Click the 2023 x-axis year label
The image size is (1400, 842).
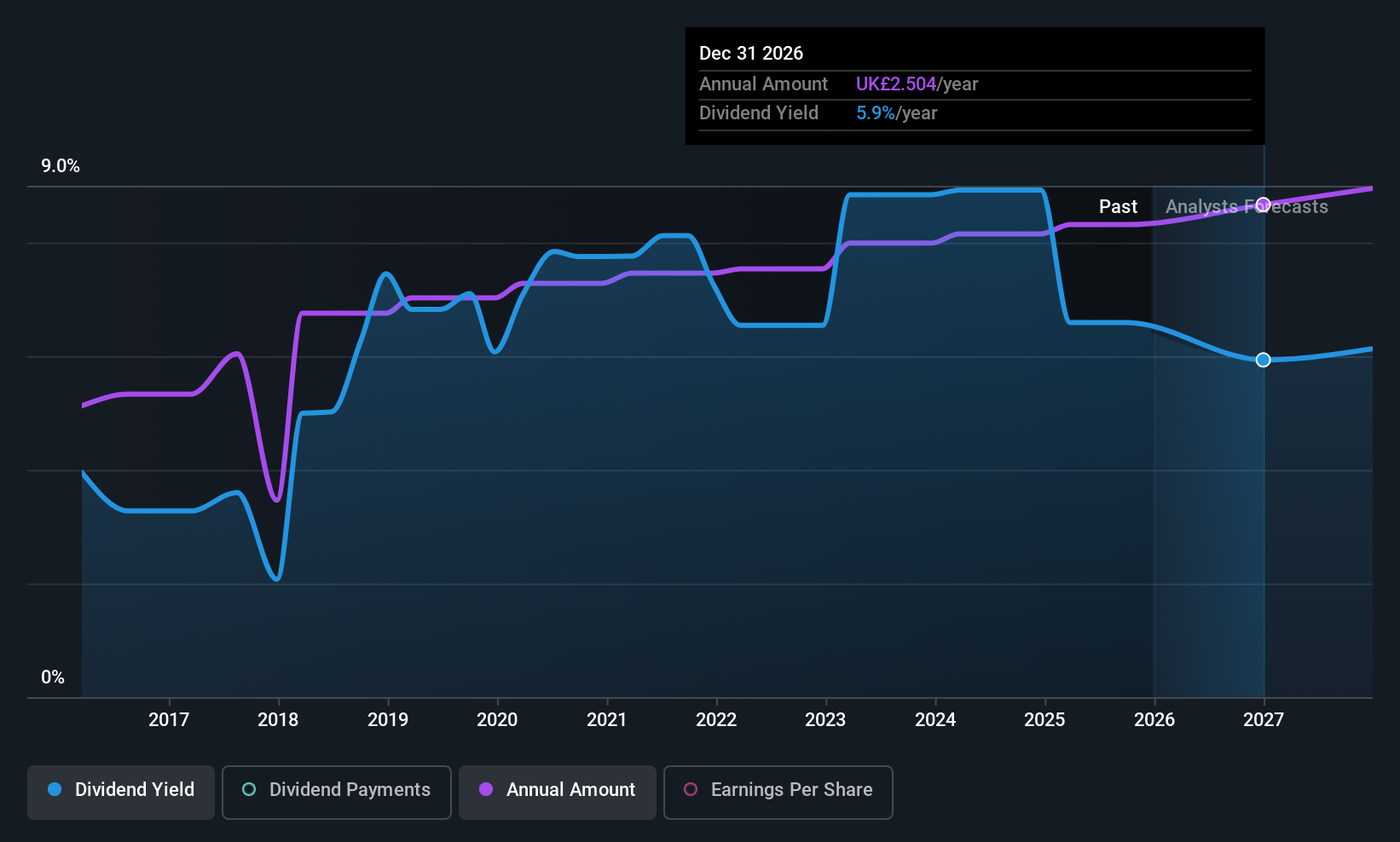coord(825,720)
